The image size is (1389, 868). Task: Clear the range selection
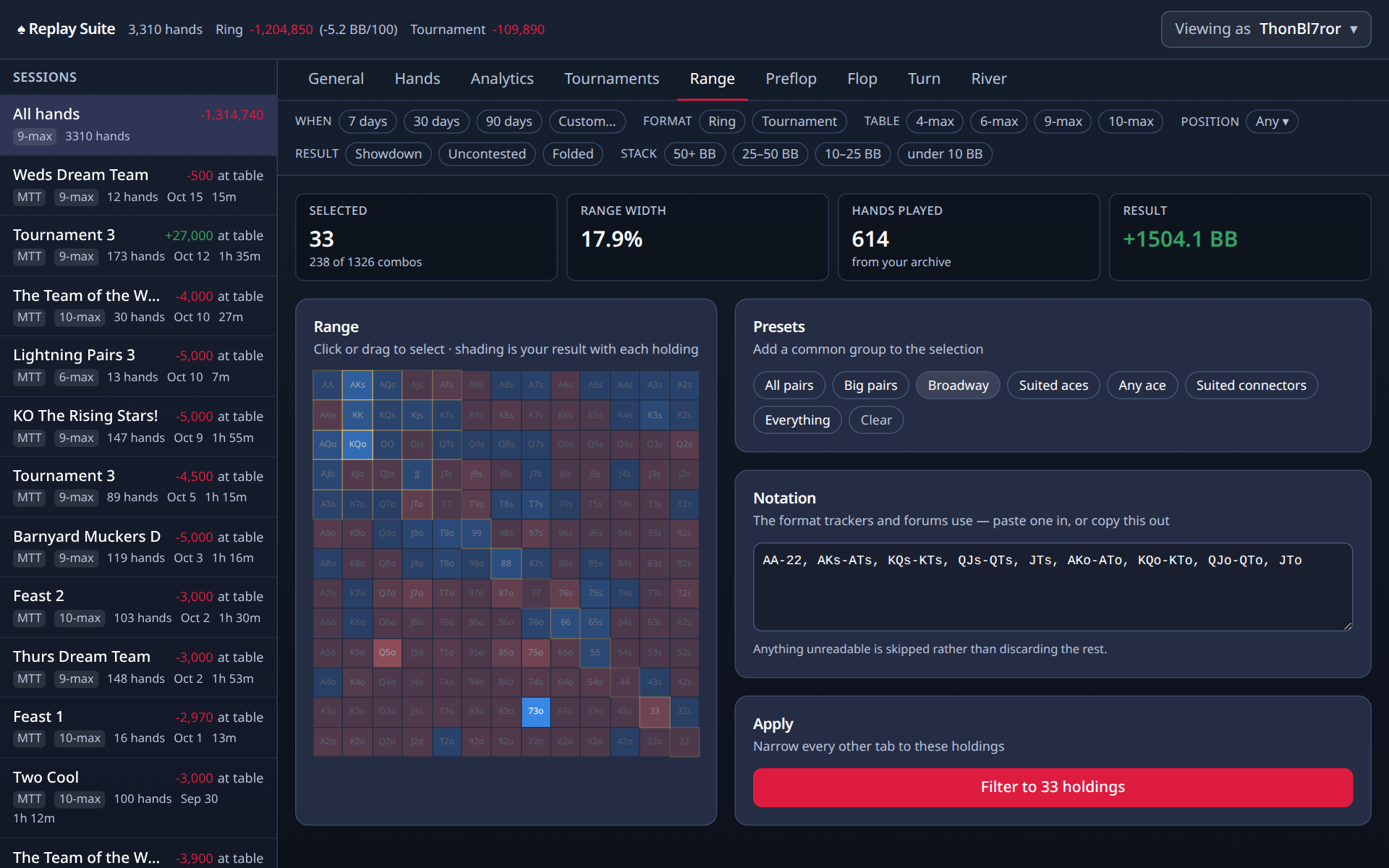(875, 420)
